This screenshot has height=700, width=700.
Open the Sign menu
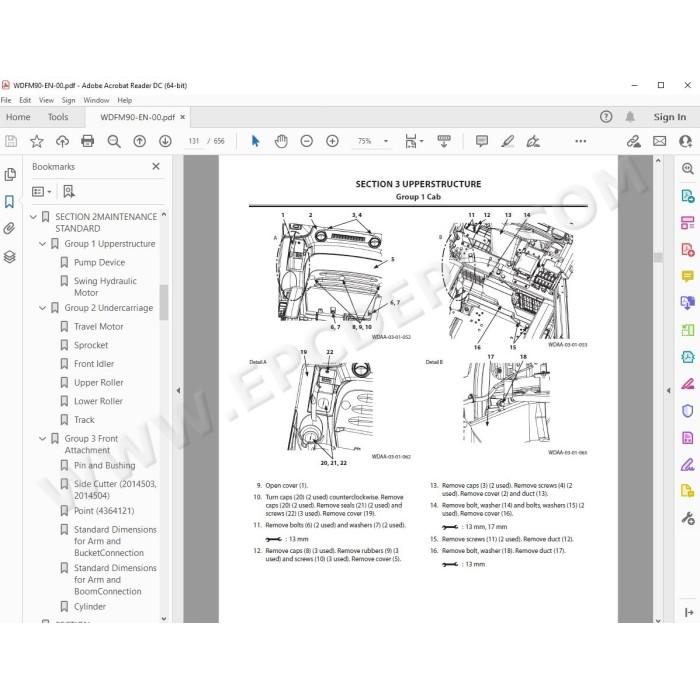[68, 100]
